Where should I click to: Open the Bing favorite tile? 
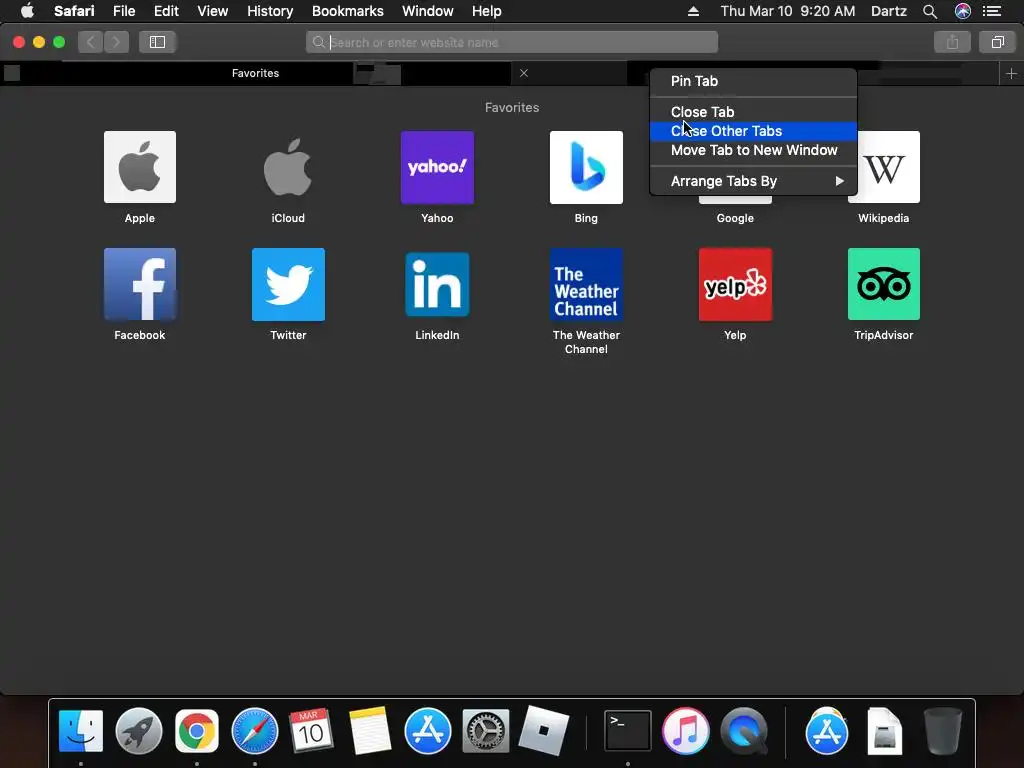coord(586,167)
